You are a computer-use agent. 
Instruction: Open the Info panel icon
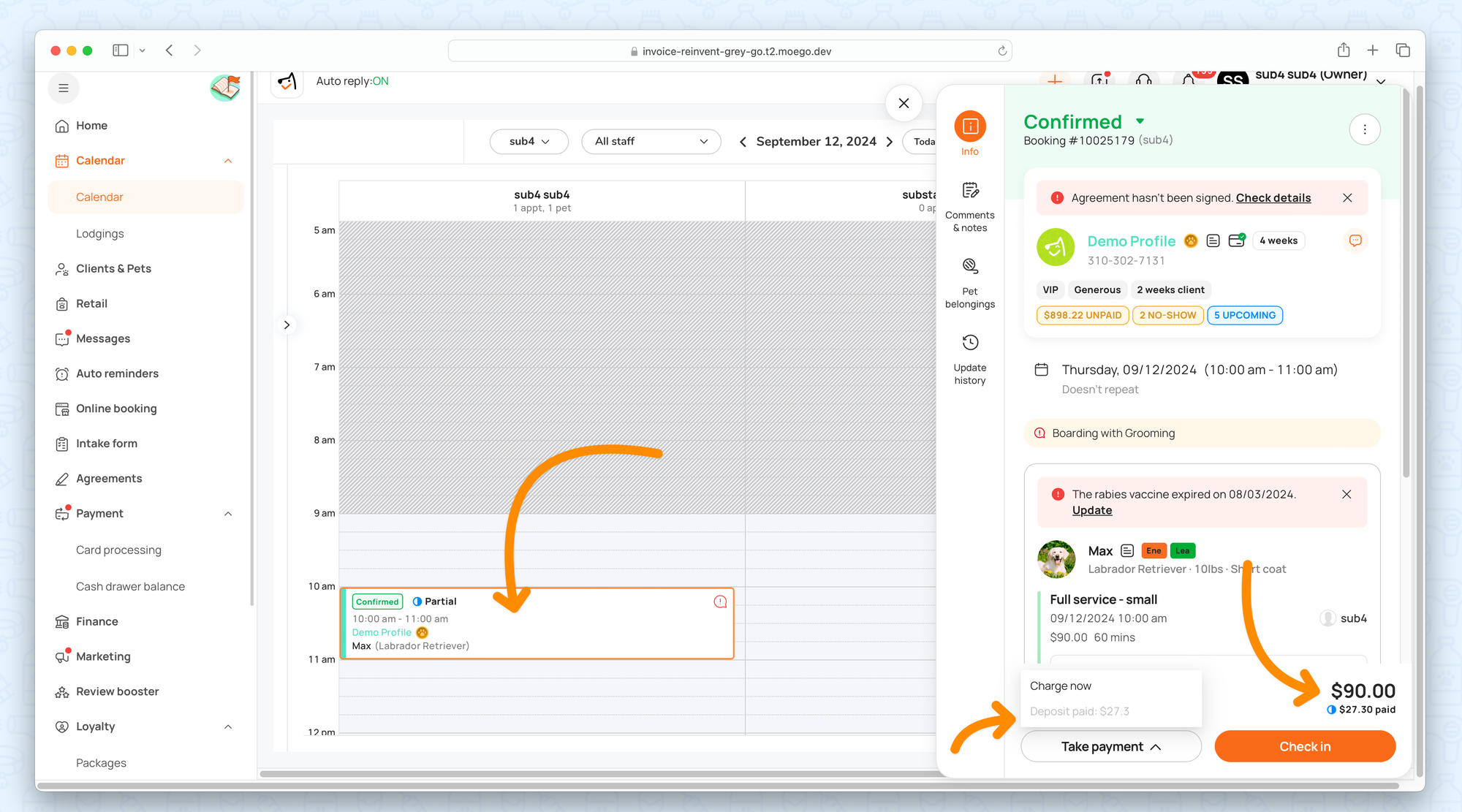pos(969,127)
